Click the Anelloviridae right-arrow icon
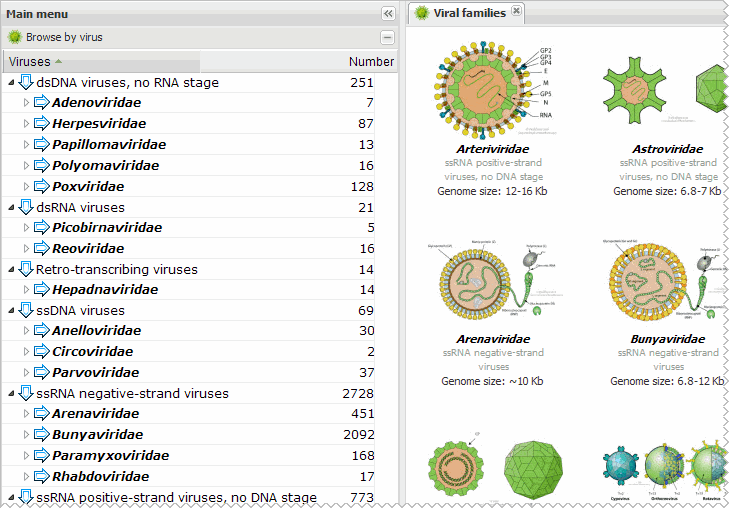 point(41,330)
